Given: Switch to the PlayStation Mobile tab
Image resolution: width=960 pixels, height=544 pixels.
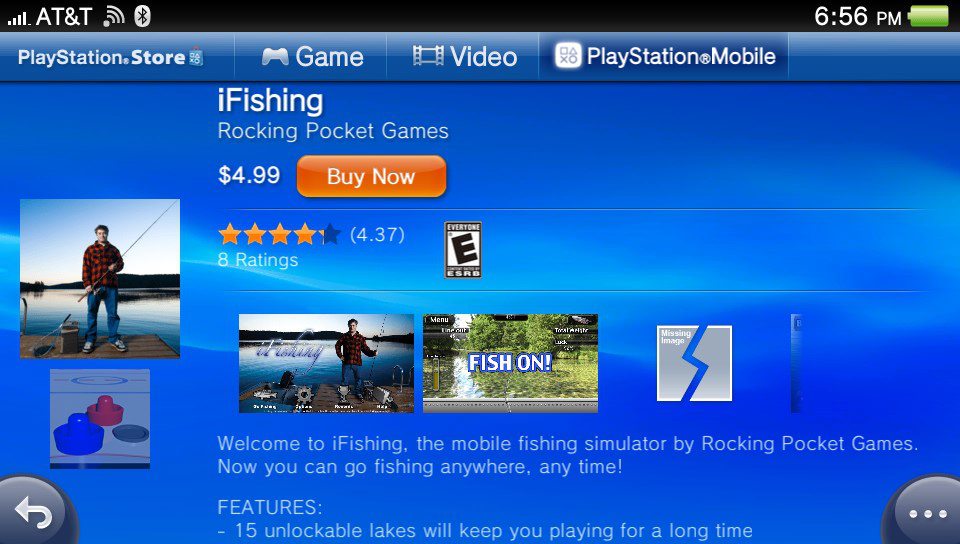Looking at the screenshot, I should [664, 56].
